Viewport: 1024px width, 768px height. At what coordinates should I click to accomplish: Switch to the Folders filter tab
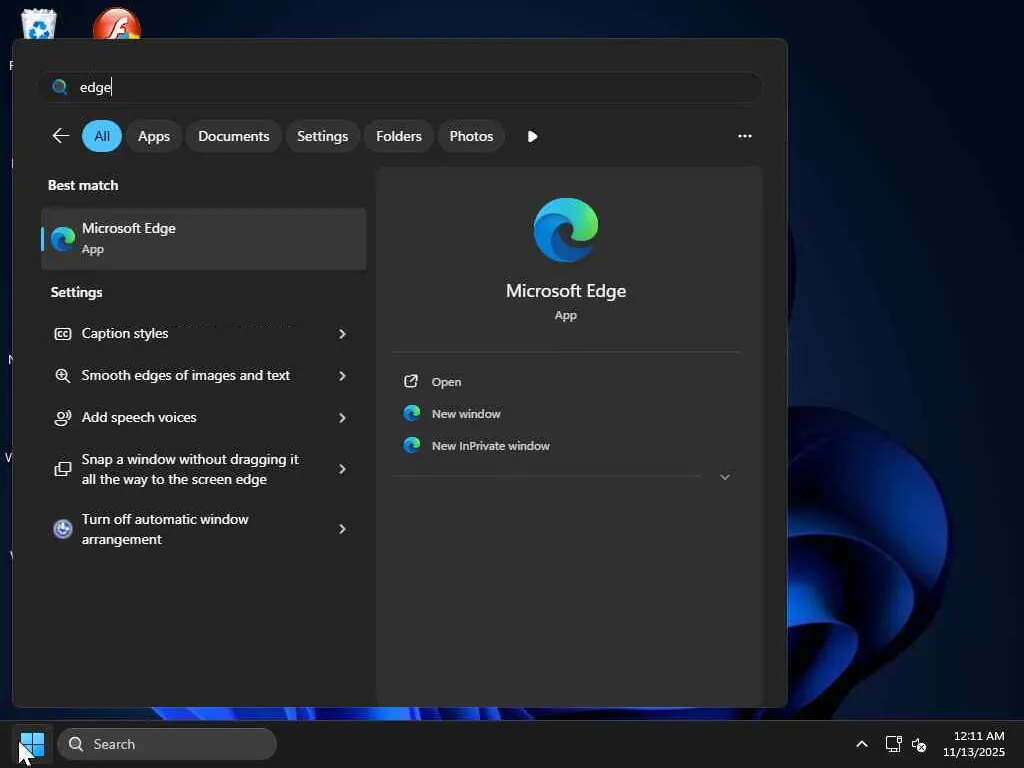[x=399, y=136]
